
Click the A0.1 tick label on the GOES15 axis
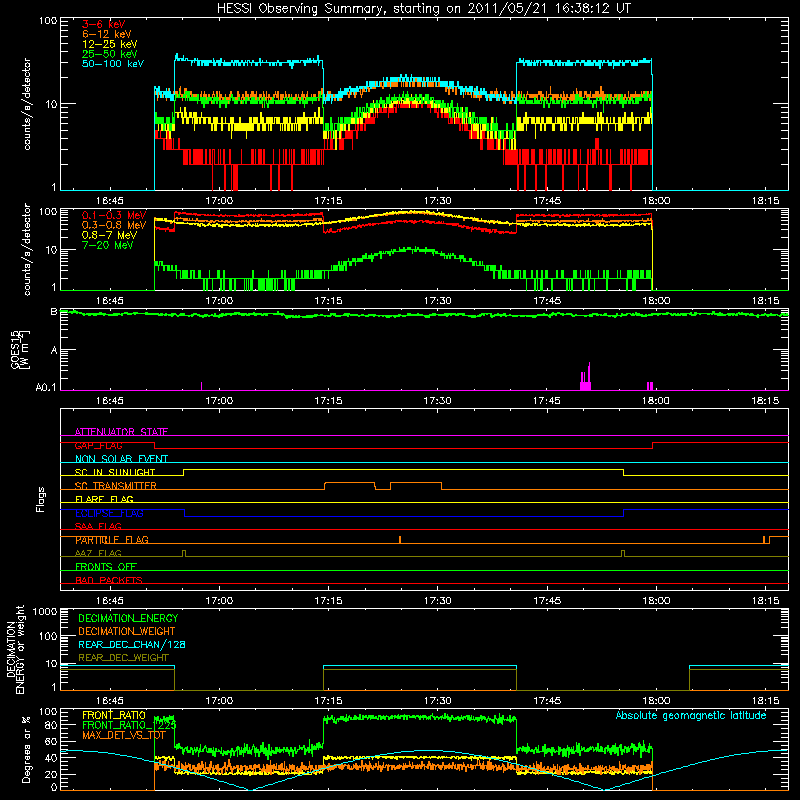tap(46, 388)
